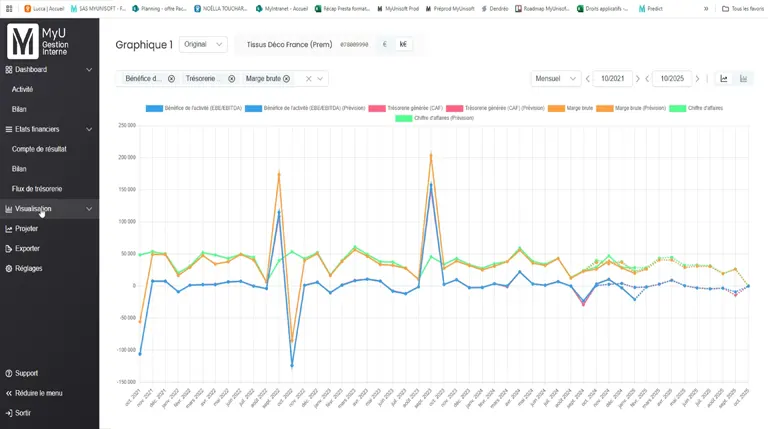Open Réglages settings in sidebar
Viewport: 768px width, 429px height.
29,268
